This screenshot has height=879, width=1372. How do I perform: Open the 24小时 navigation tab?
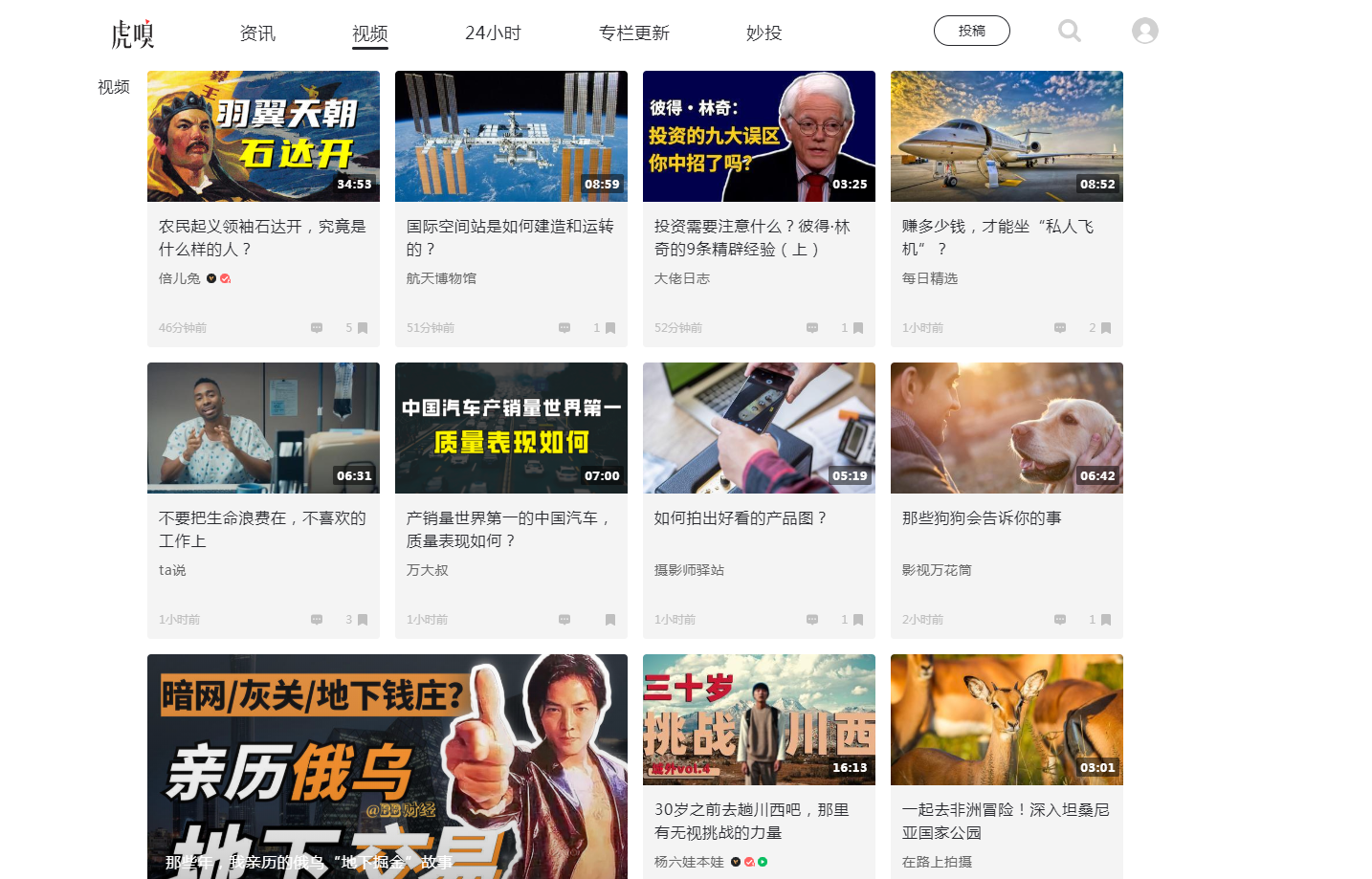493,33
